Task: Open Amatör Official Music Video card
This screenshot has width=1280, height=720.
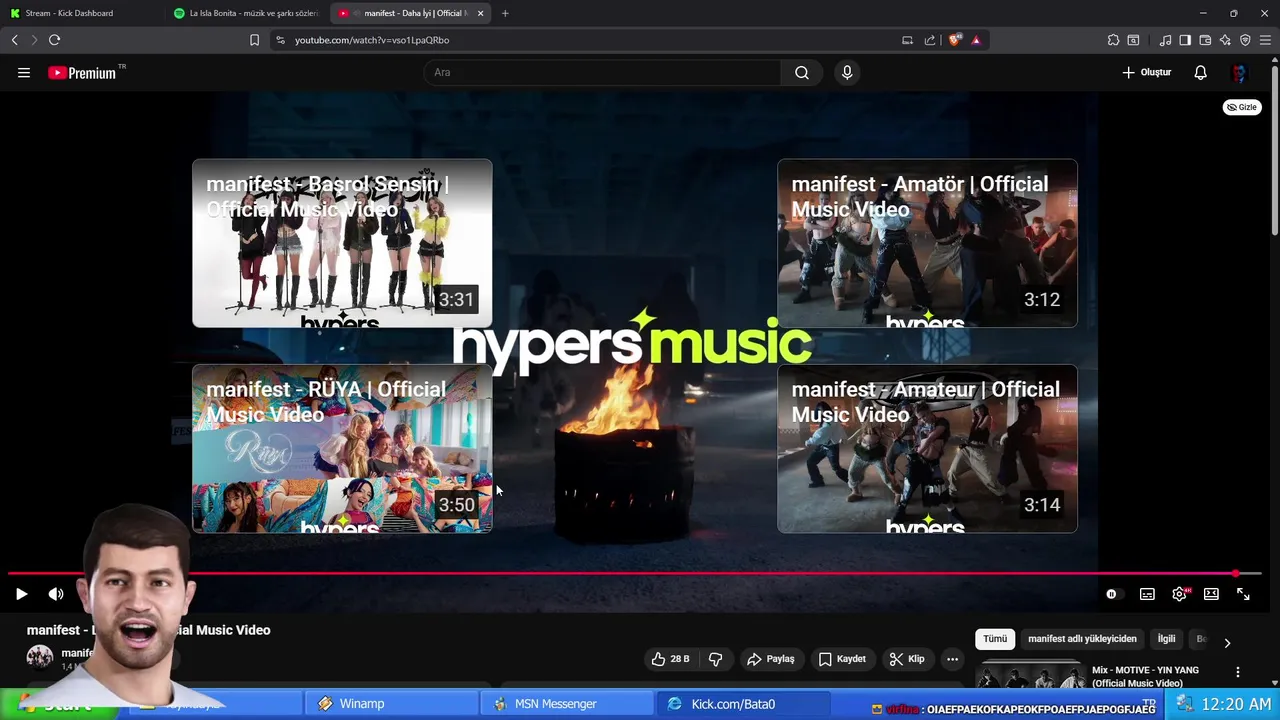Action: pos(927,243)
